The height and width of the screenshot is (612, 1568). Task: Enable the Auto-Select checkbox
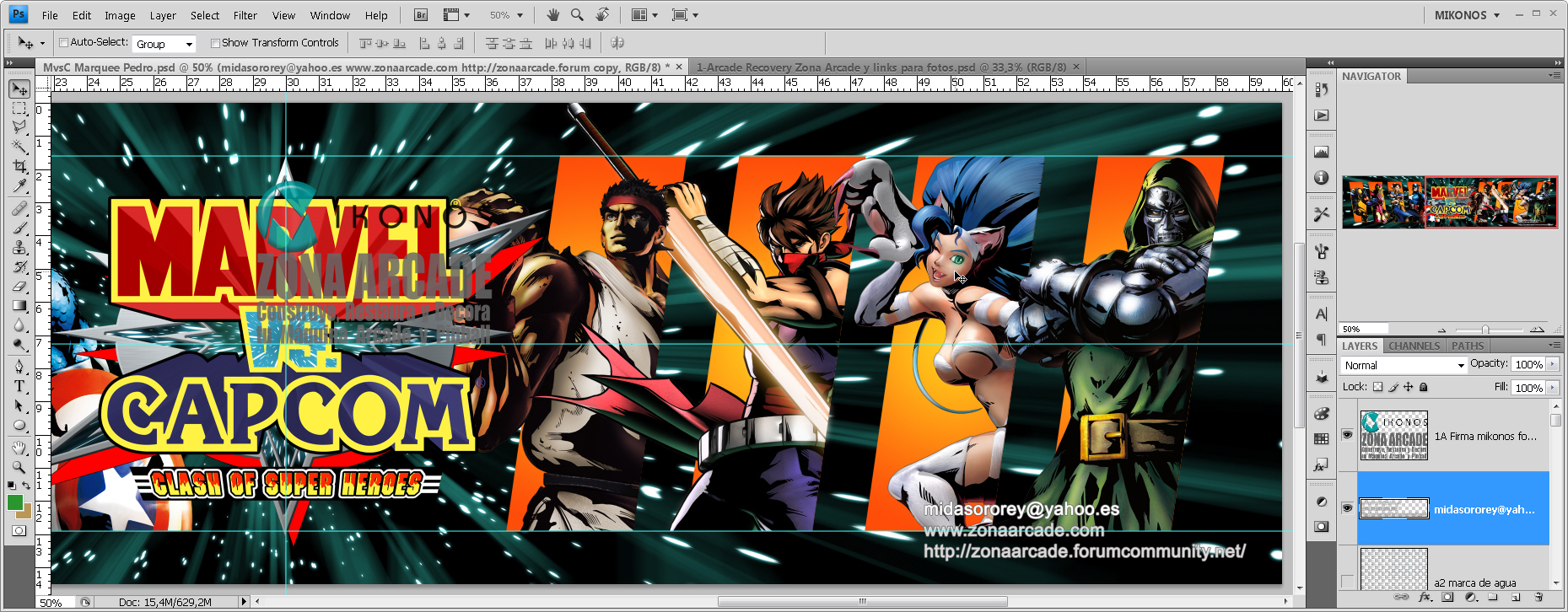63,42
